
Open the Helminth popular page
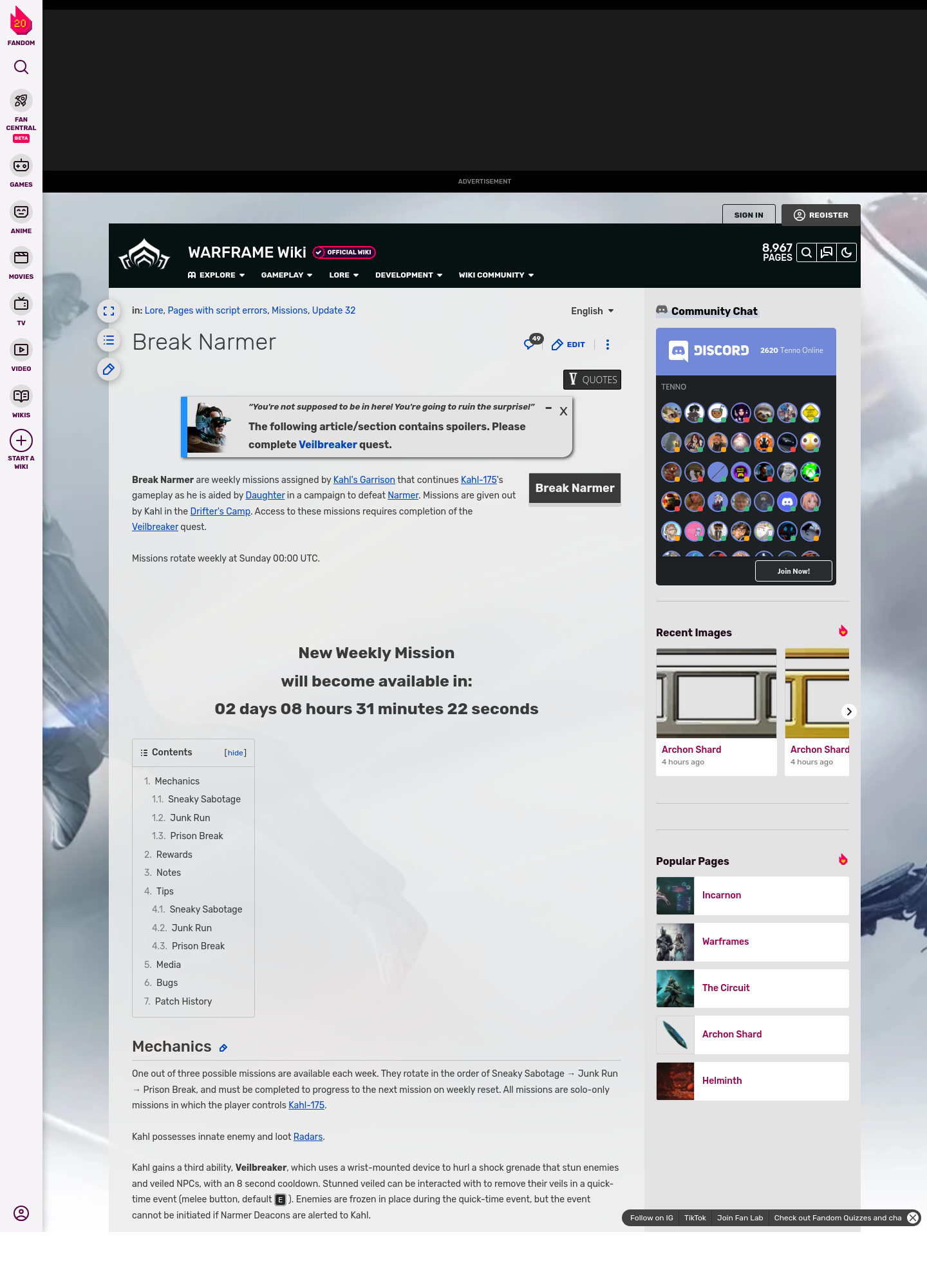pos(753,1081)
